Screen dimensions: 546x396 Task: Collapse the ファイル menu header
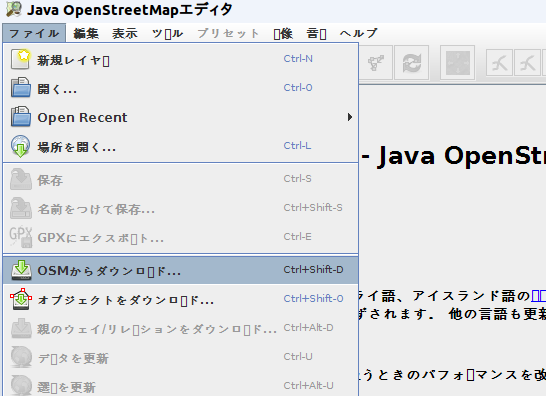(x=34, y=33)
